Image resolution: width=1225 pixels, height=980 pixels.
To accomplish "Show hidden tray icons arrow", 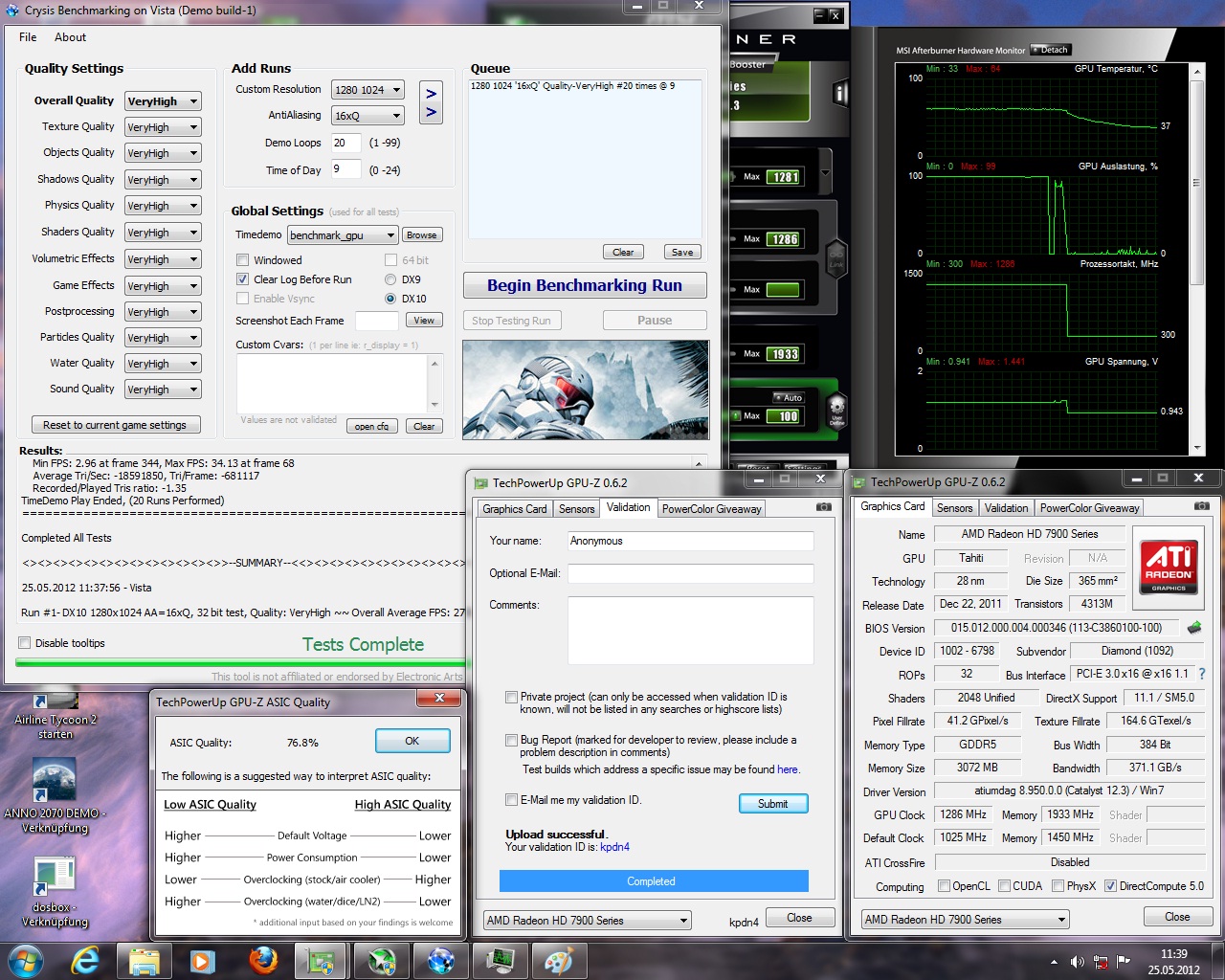I will [1054, 962].
